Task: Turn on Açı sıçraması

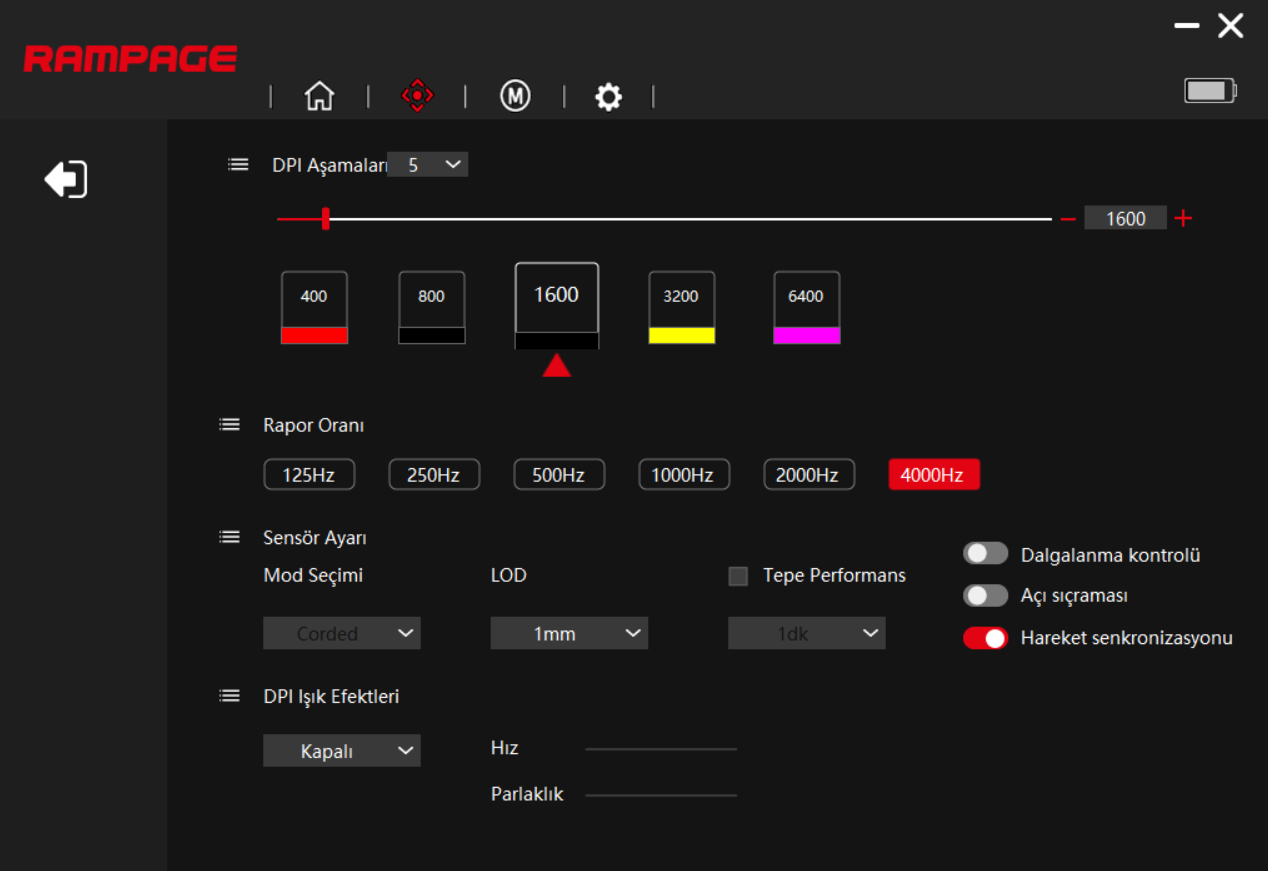Action: (985, 595)
